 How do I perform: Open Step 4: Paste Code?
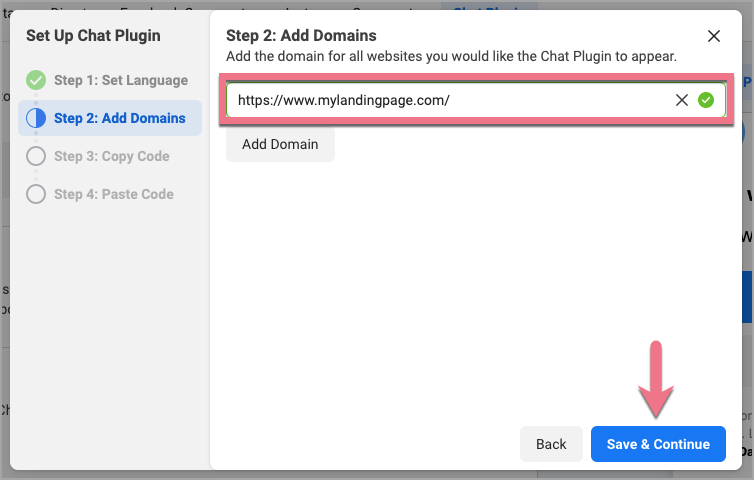pyautogui.click(x=113, y=194)
